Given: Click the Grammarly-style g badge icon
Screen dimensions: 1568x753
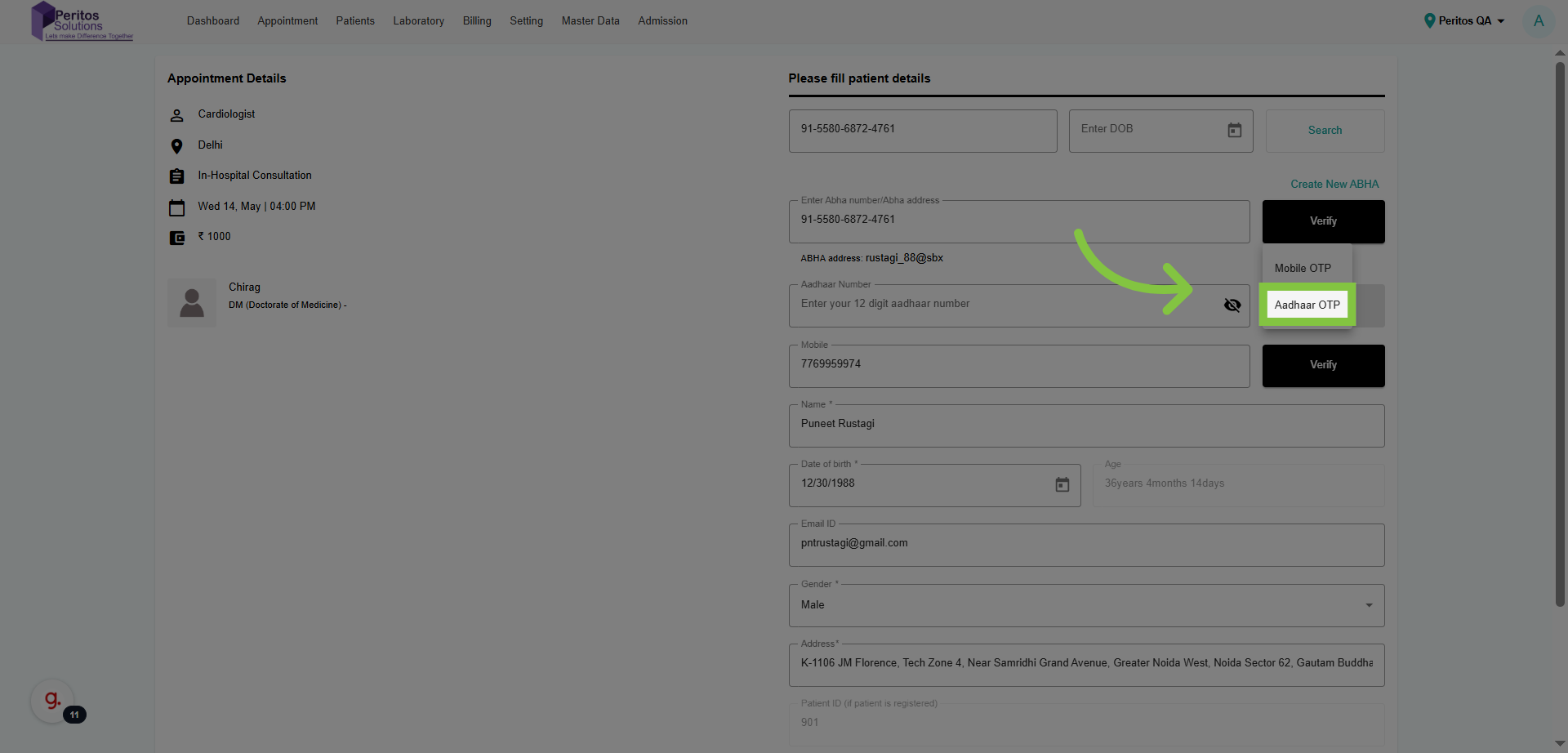Looking at the screenshot, I should (52, 700).
